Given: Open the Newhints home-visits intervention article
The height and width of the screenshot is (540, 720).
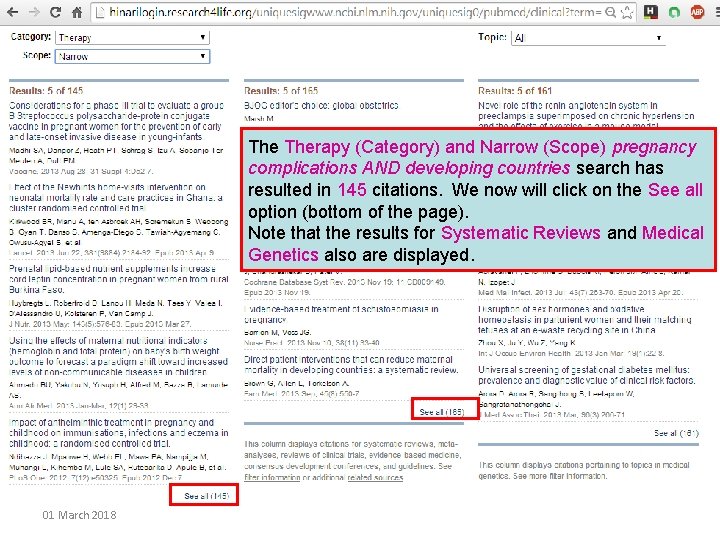Looking at the screenshot, I should click(116, 197).
